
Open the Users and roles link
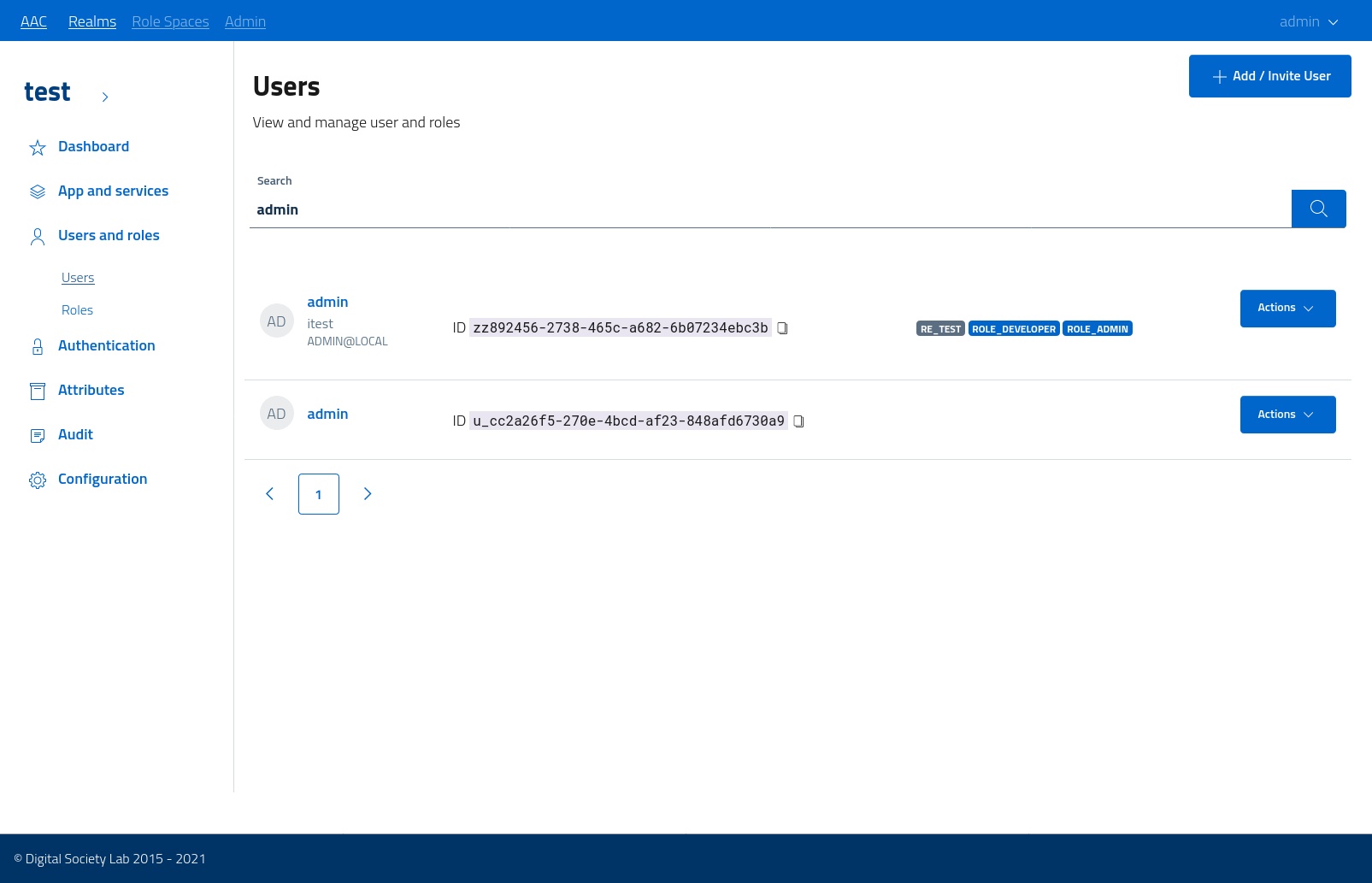(109, 236)
